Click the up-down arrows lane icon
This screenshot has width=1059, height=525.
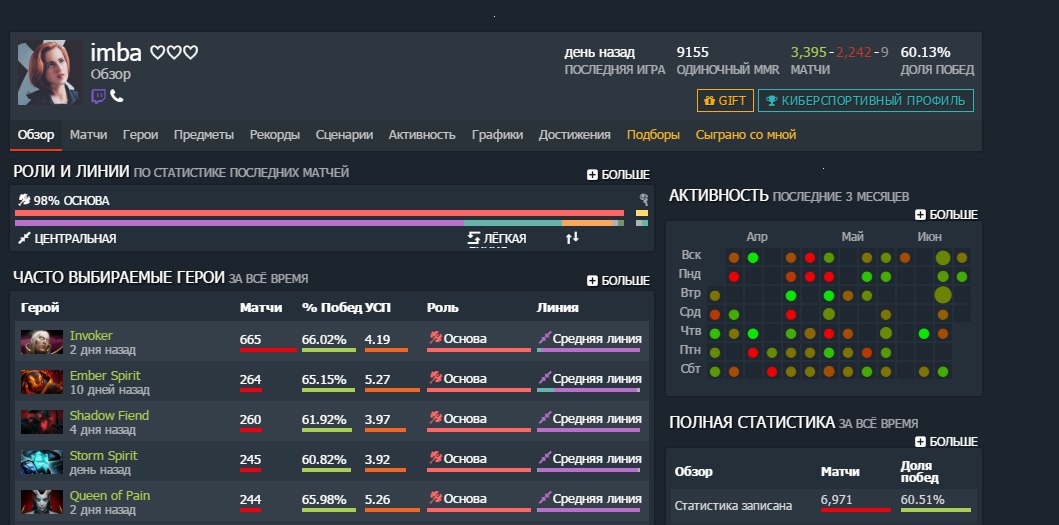click(572, 238)
